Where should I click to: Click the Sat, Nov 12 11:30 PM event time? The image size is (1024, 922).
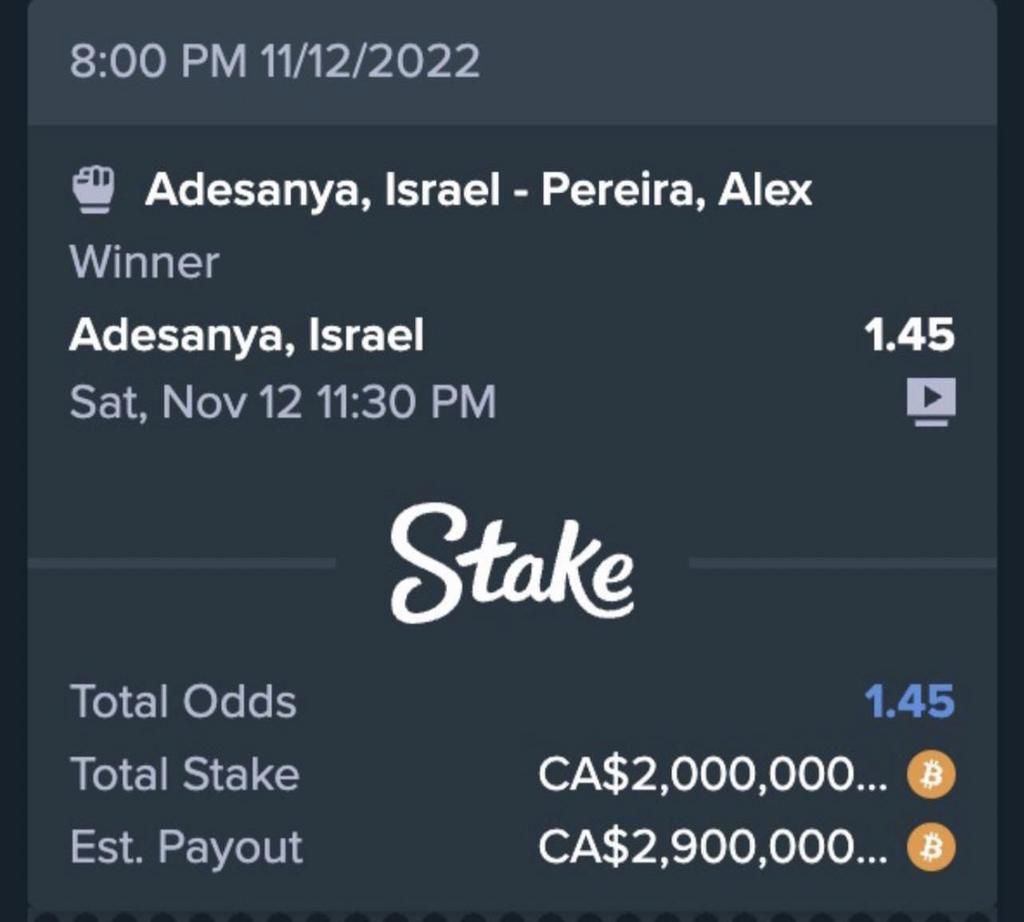[282, 402]
